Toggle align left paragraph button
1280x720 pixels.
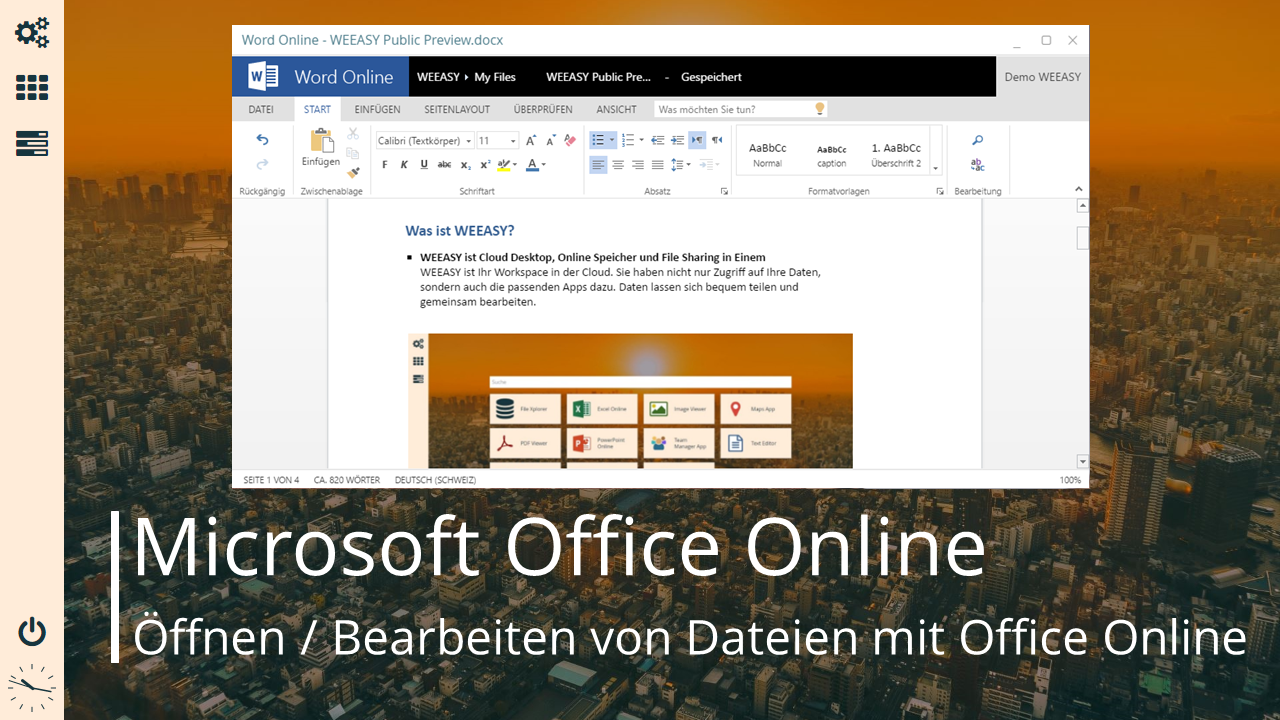[x=598, y=165]
